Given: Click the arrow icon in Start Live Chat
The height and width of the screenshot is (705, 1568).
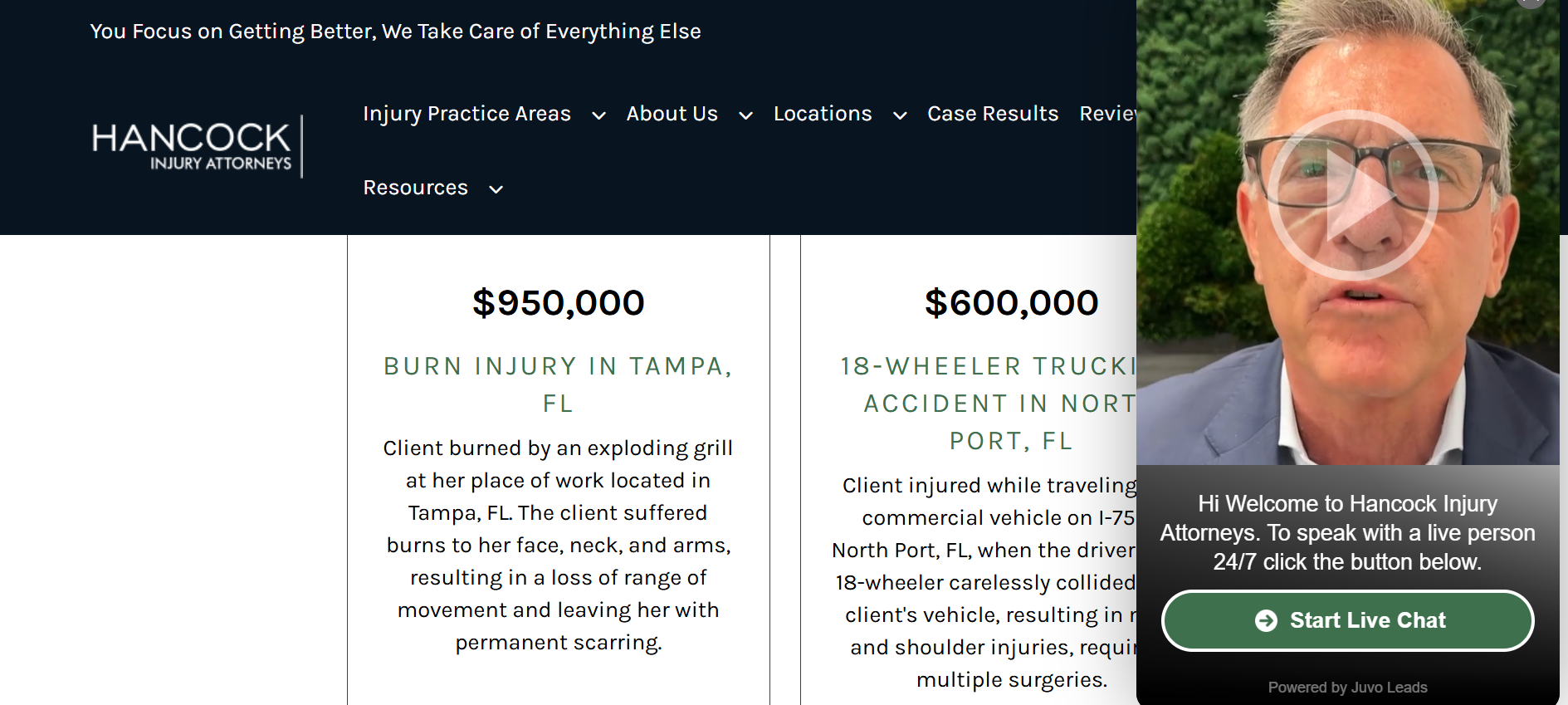Looking at the screenshot, I should point(1268,620).
